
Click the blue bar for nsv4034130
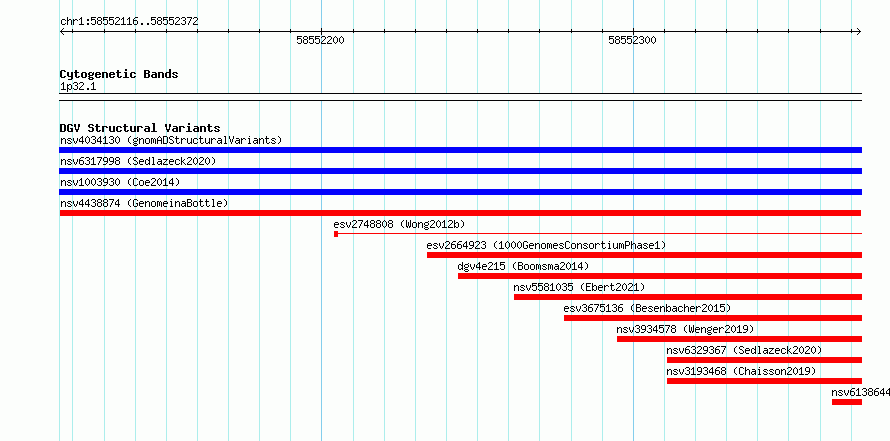(460, 150)
